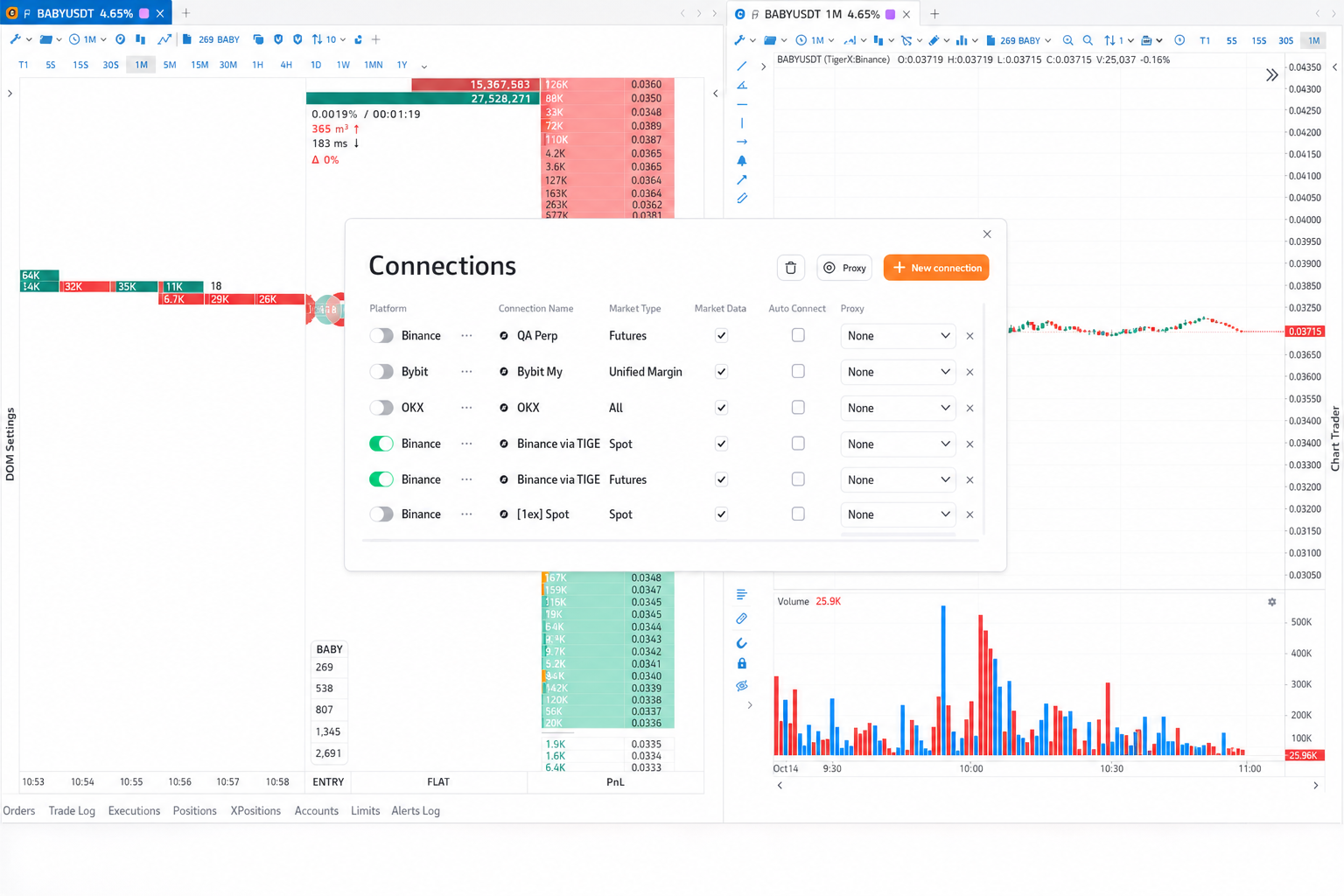Select the trend line drawing tool
Screen dimensions: 1344x896
pyautogui.click(x=742, y=66)
